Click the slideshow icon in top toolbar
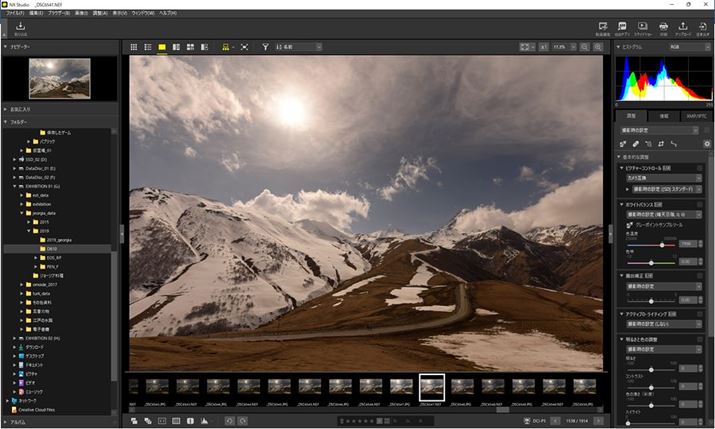Viewport: 715px width, 429px height. [x=642, y=27]
